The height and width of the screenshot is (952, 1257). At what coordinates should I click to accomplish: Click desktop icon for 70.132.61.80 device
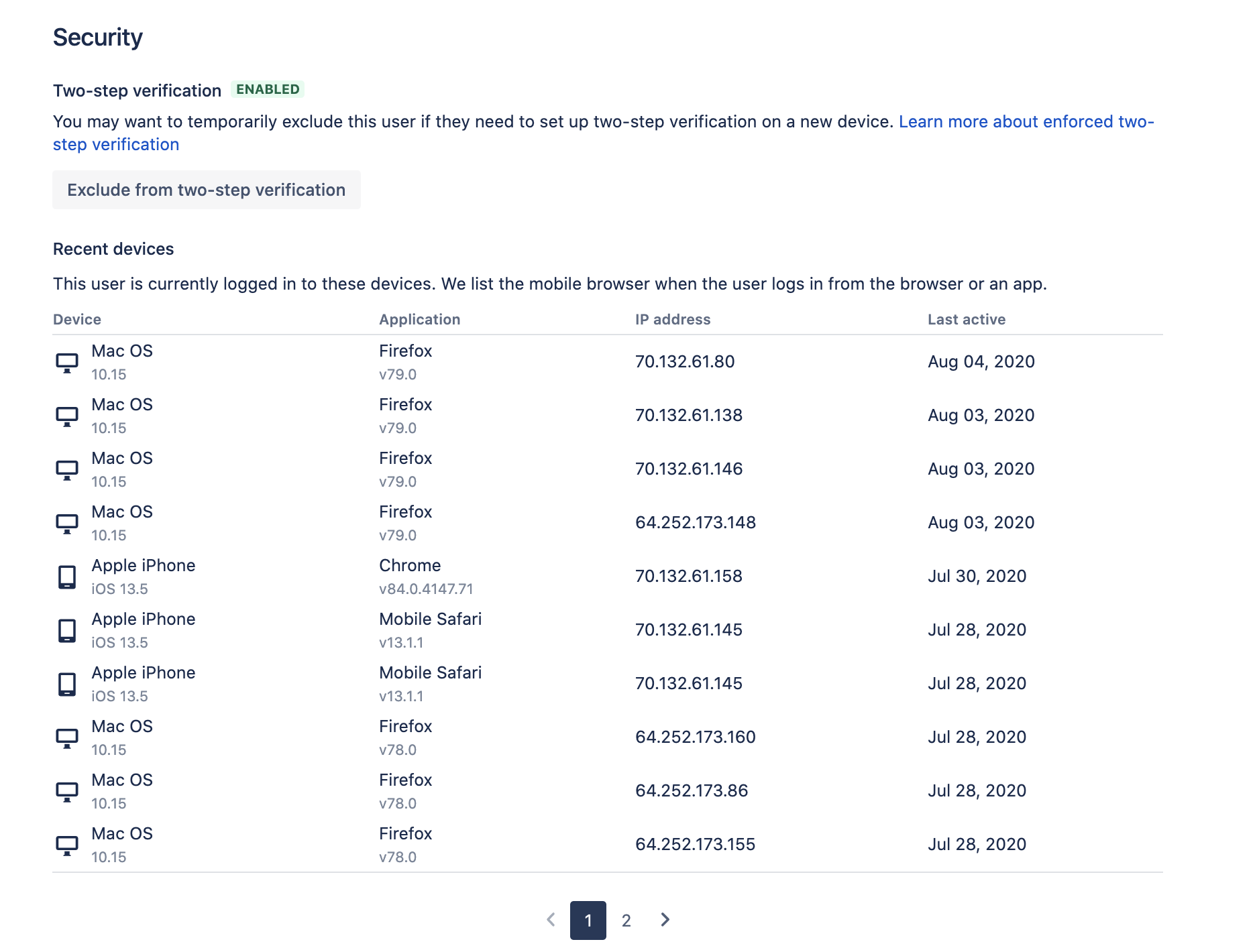coord(66,363)
